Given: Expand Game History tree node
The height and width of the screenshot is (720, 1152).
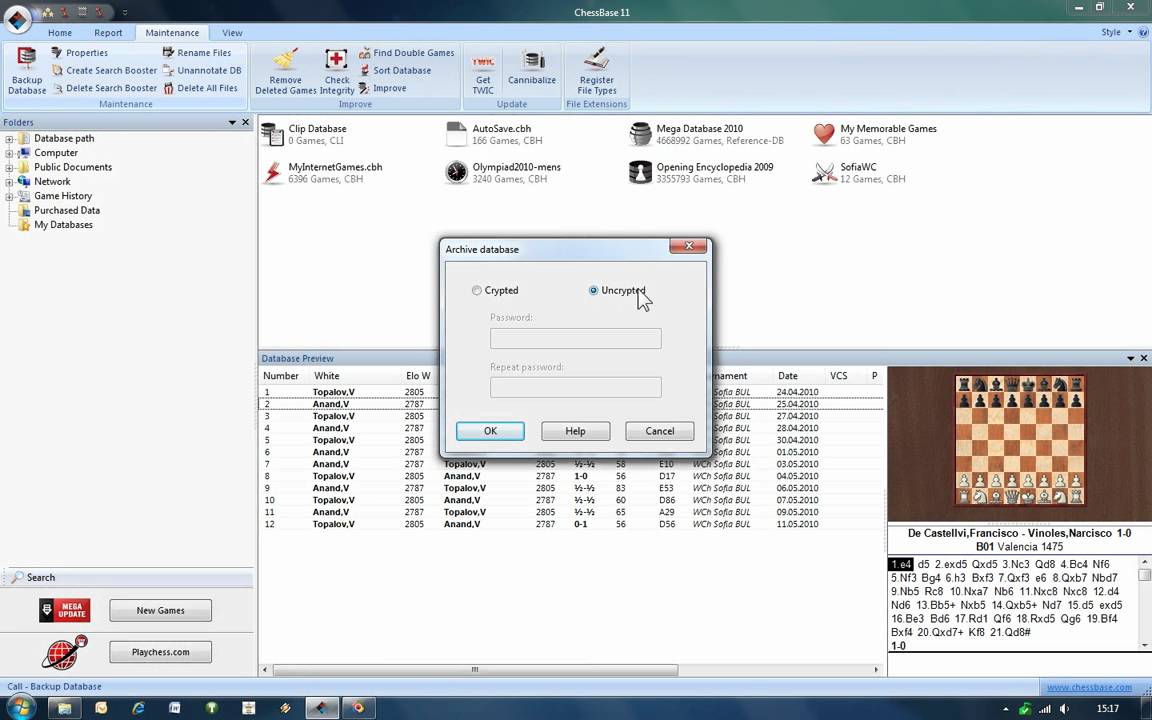Looking at the screenshot, I should [10, 196].
